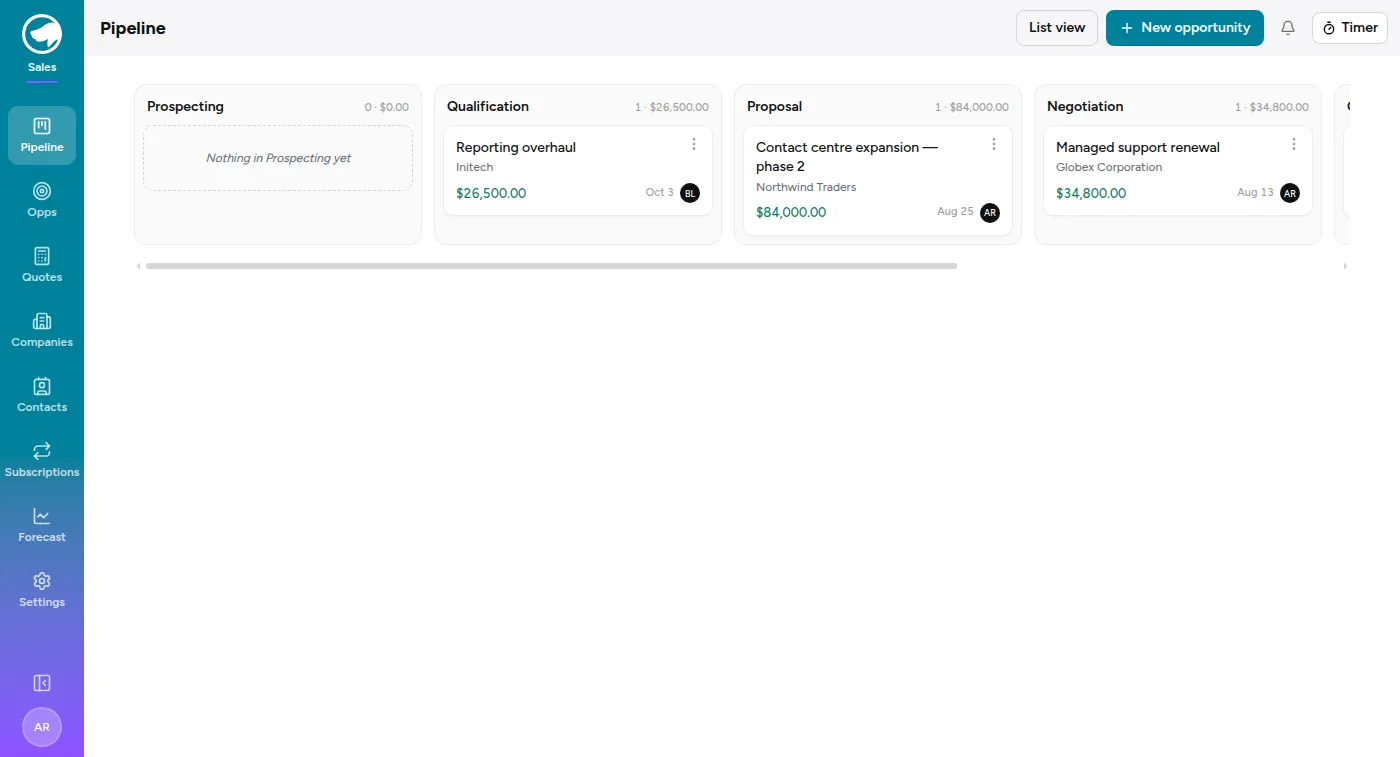Screen dimensions: 1400x757
Task: Click the Aug 13 due date
Action: (x=1255, y=192)
